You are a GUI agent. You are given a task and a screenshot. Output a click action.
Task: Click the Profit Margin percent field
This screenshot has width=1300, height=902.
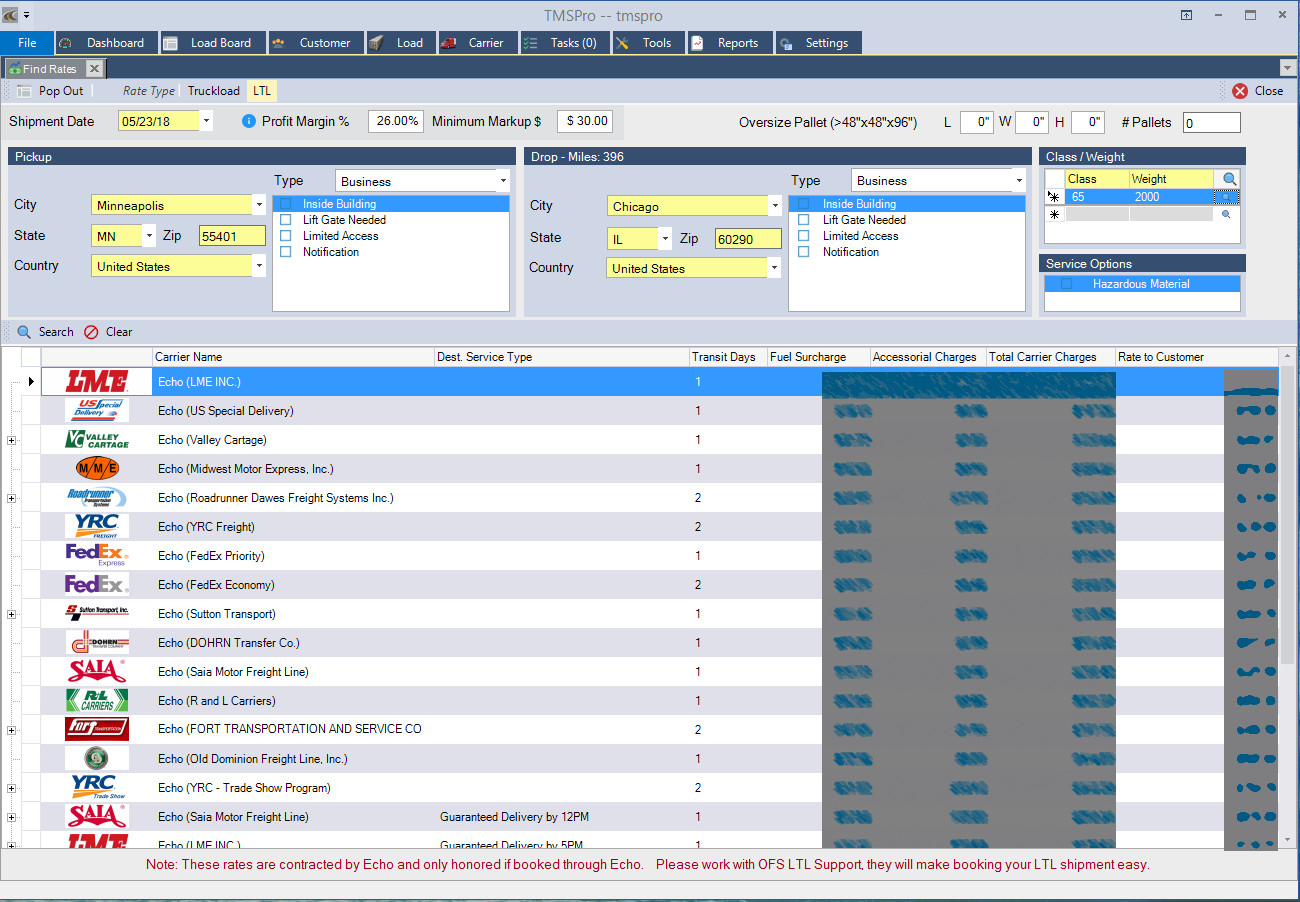pos(396,121)
